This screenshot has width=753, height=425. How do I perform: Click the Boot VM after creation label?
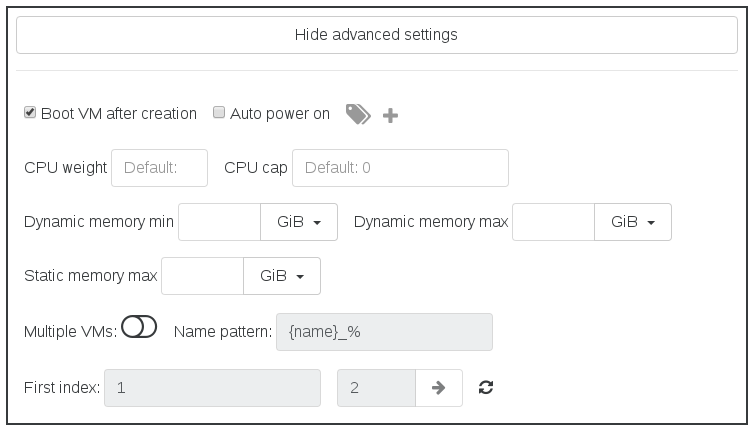click(119, 113)
